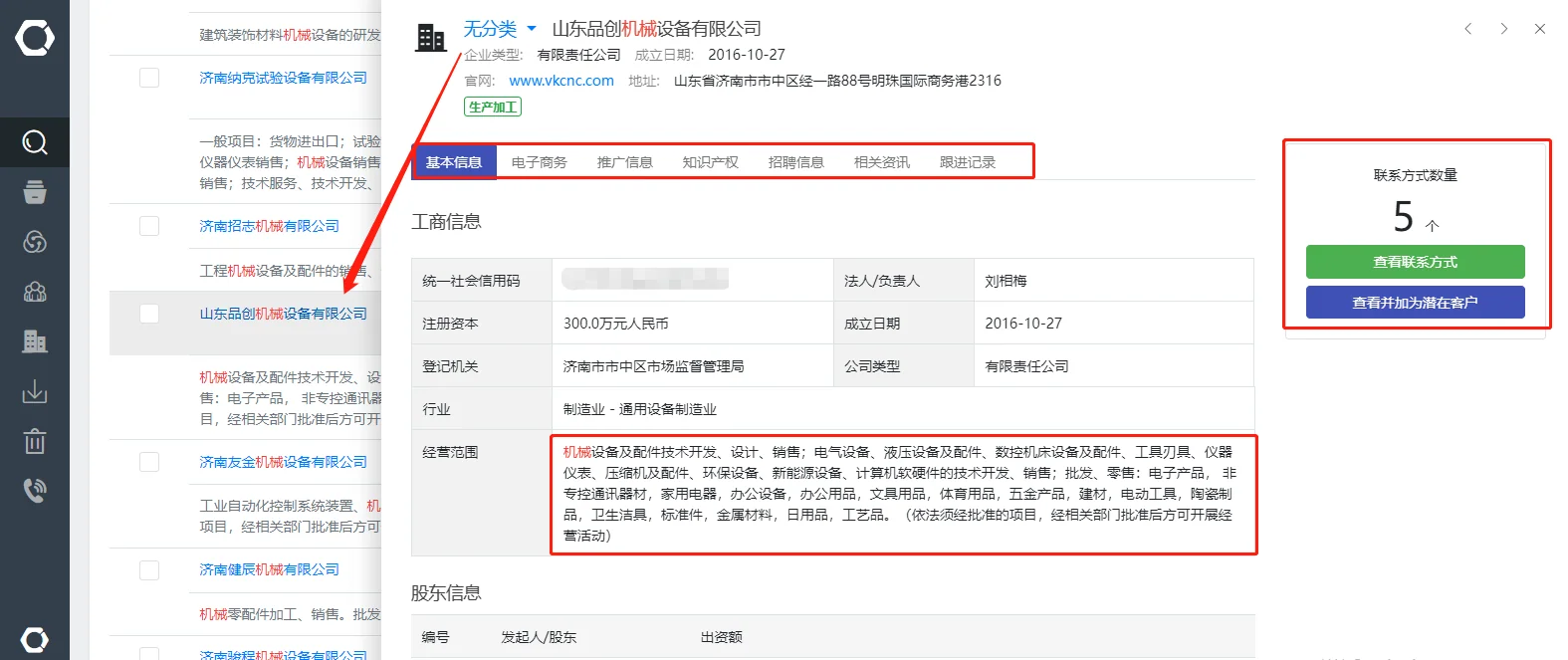Image resolution: width=1568 pixels, height=660 pixels.
Task: Open the search icon in sidebar
Action: coord(35,142)
